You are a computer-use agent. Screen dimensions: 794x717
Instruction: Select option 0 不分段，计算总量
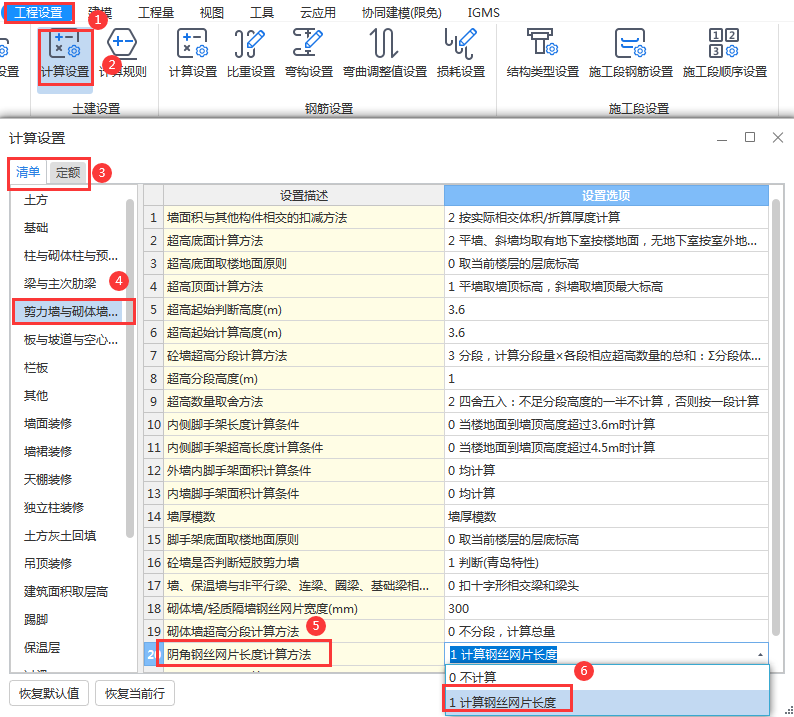tap(606, 631)
